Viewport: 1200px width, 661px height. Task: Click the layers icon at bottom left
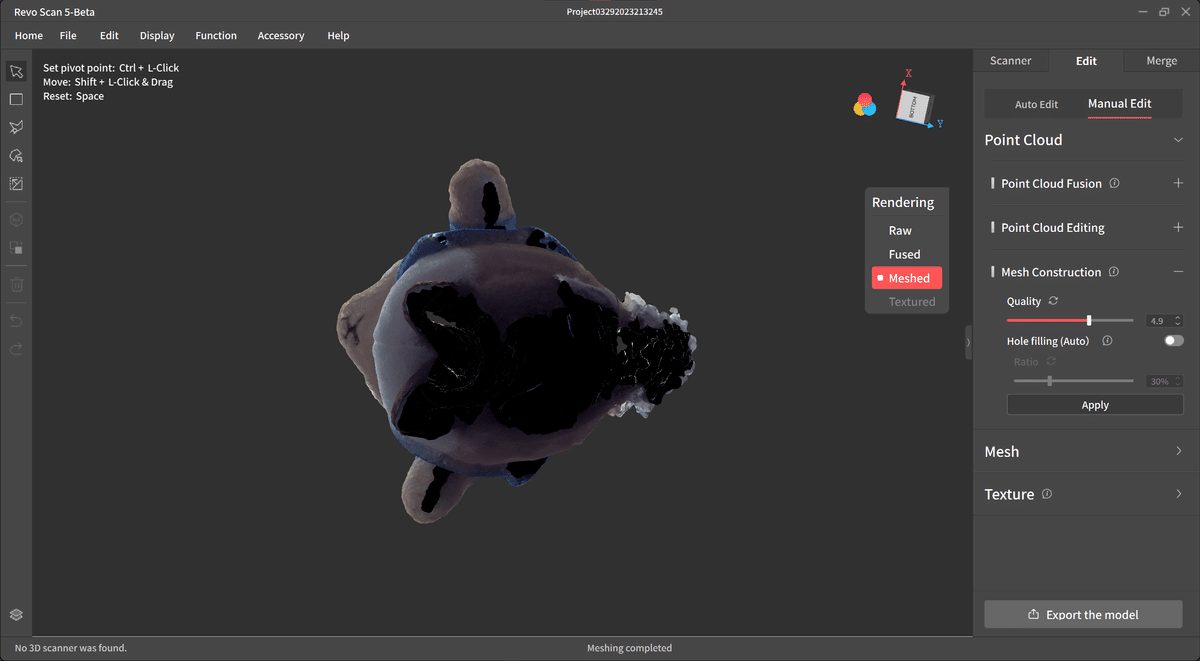tap(16, 615)
